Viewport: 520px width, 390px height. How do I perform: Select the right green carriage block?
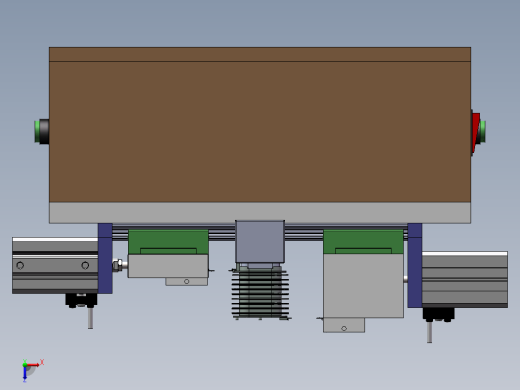363,242
